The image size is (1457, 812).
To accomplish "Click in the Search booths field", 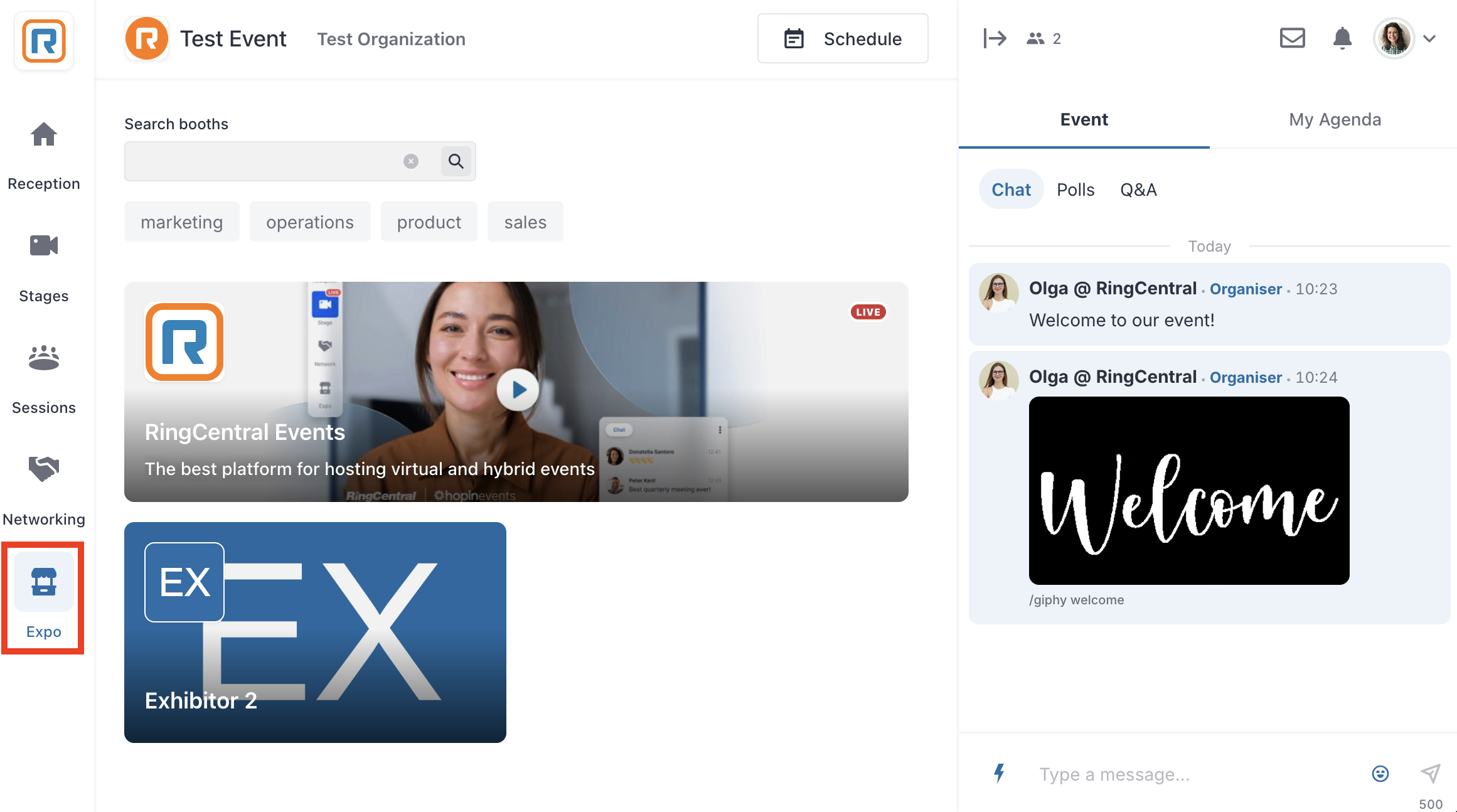I will 300,161.
